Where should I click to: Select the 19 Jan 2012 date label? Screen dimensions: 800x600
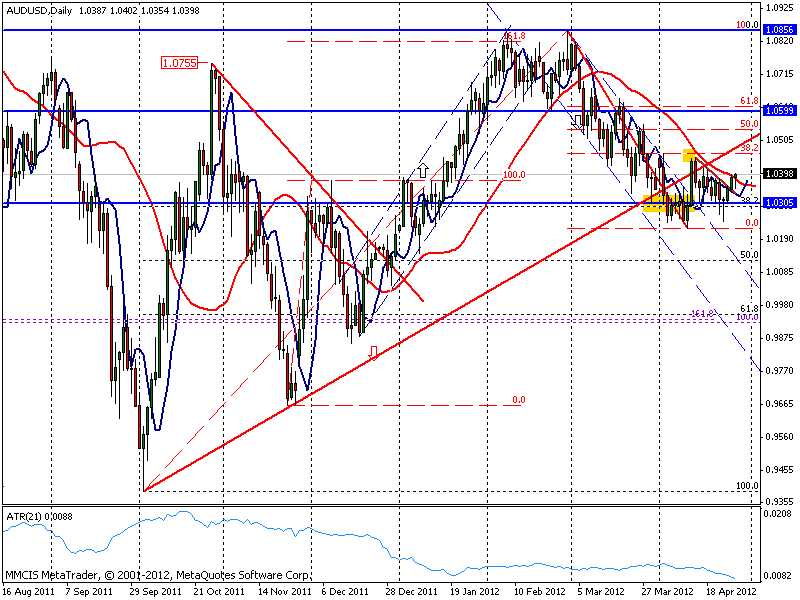(x=474, y=591)
